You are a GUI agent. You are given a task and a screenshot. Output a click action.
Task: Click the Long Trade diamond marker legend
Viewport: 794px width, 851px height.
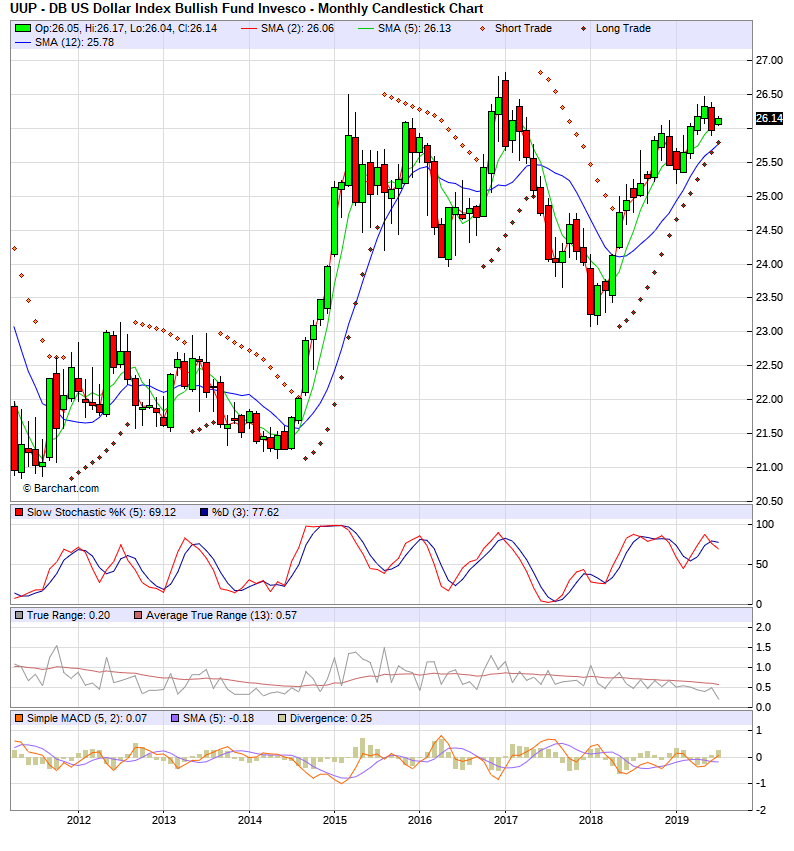tap(583, 29)
